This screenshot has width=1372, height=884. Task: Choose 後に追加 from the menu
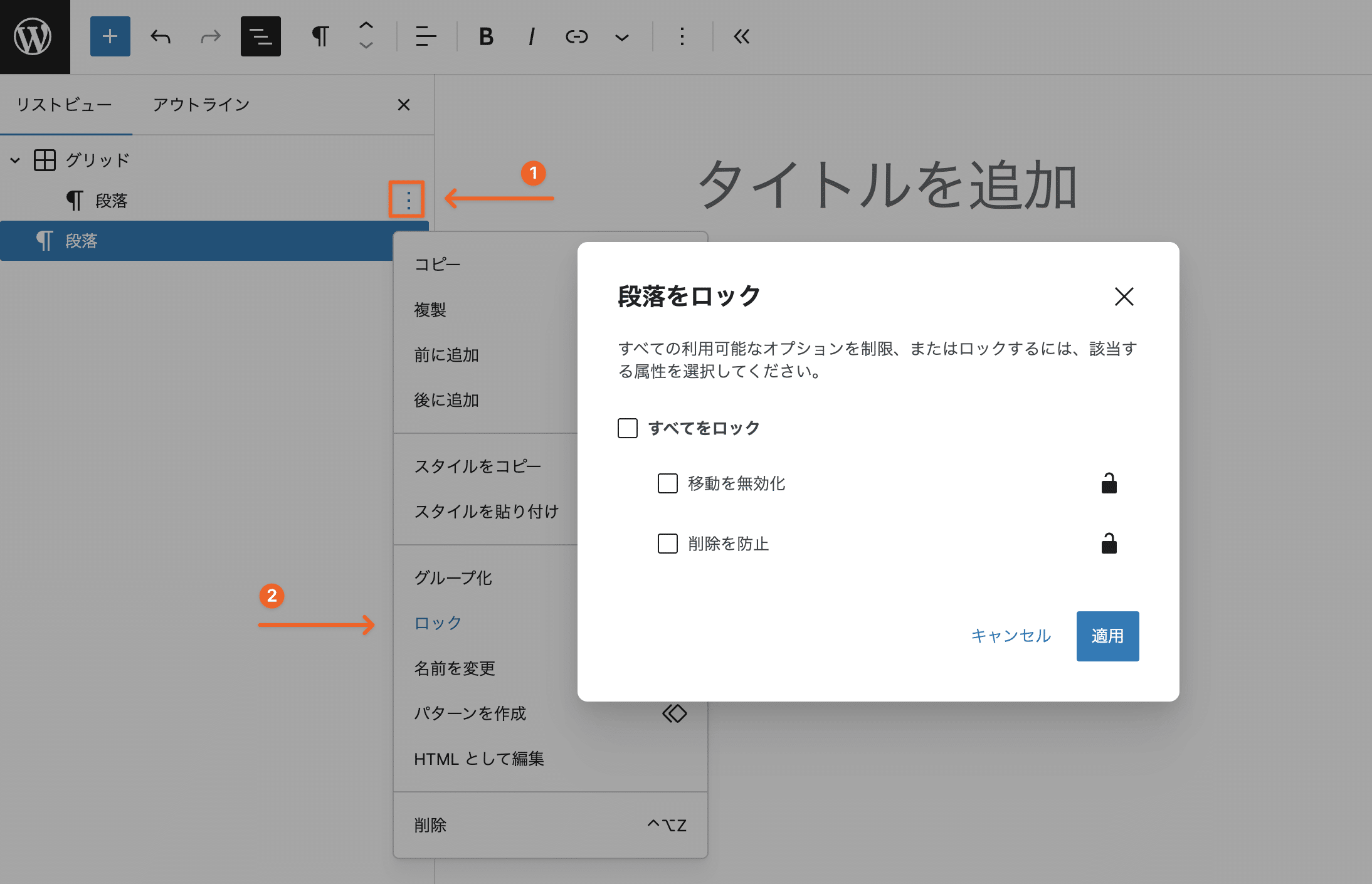[x=446, y=400]
